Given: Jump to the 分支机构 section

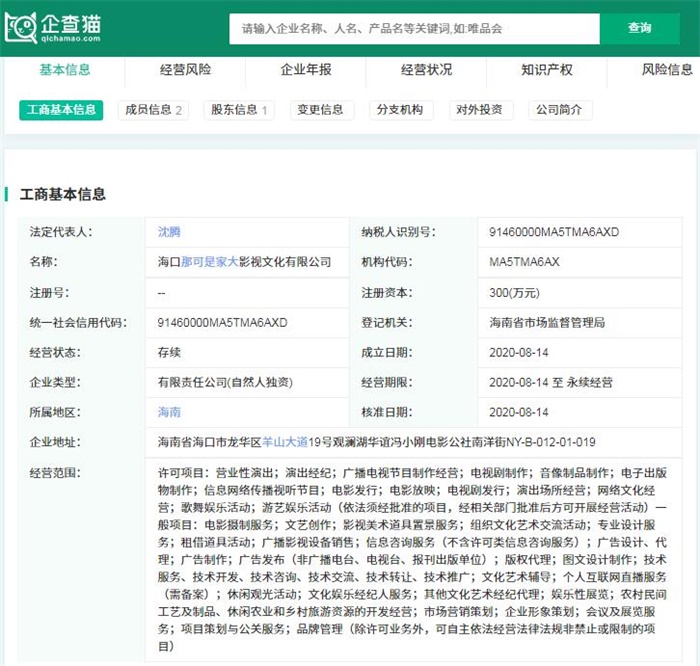Looking at the screenshot, I should point(400,110).
